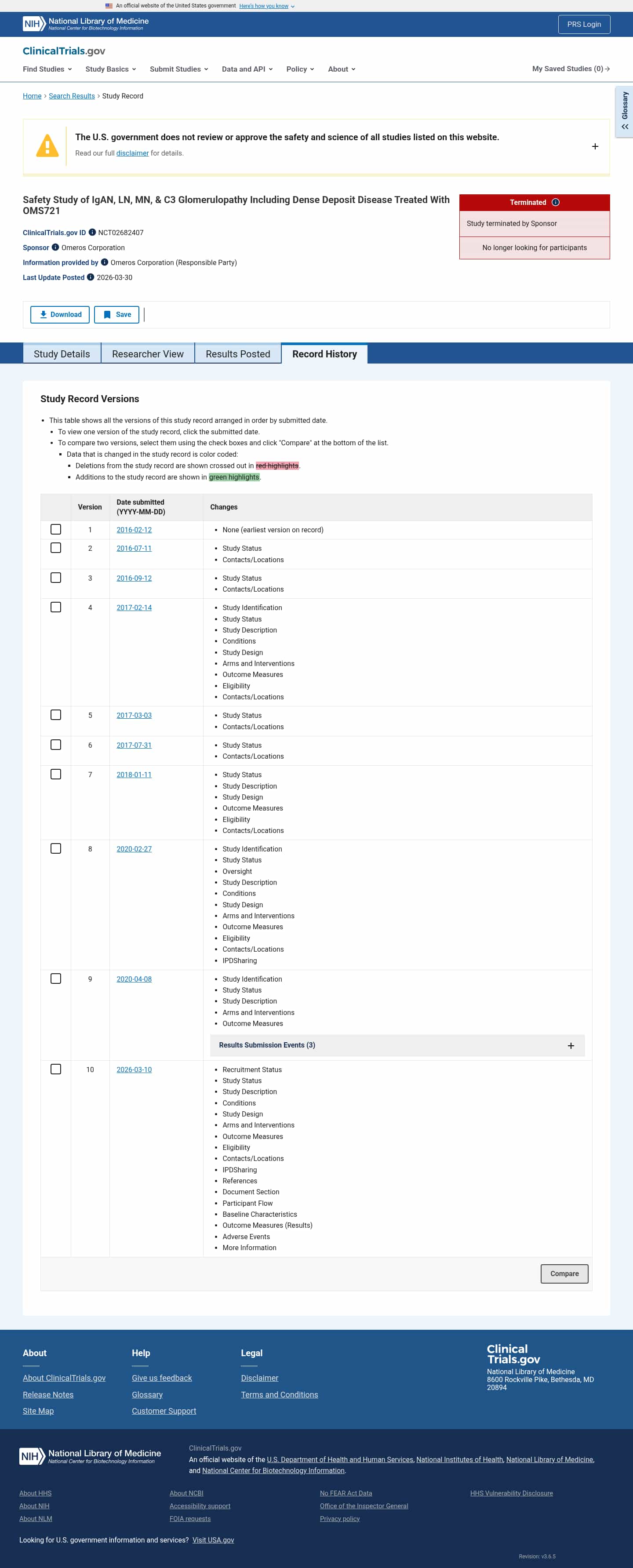
Task: Click the info icon beside ClinicalTrials.gov ID
Action: pyautogui.click(x=92, y=232)
